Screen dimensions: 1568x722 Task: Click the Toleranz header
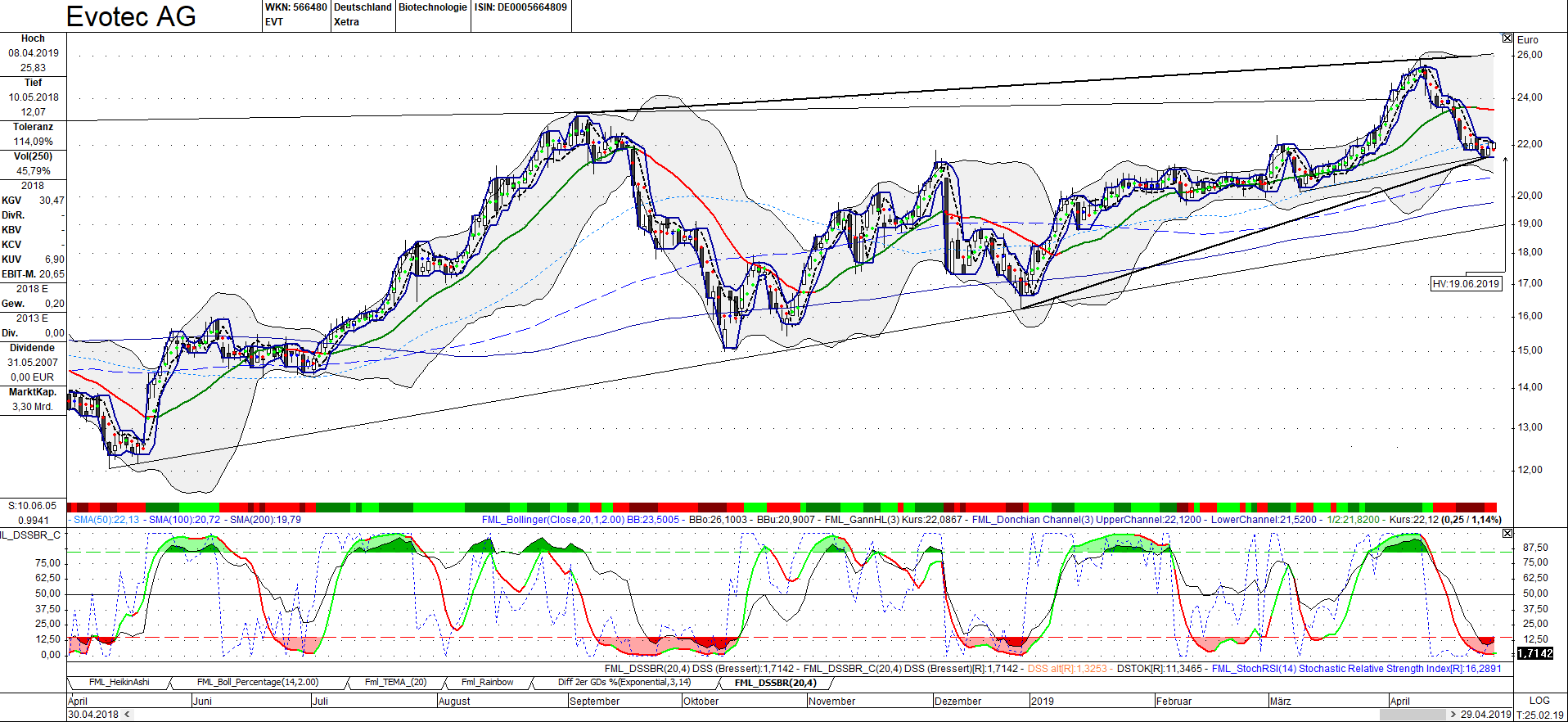tap(33, 127)
